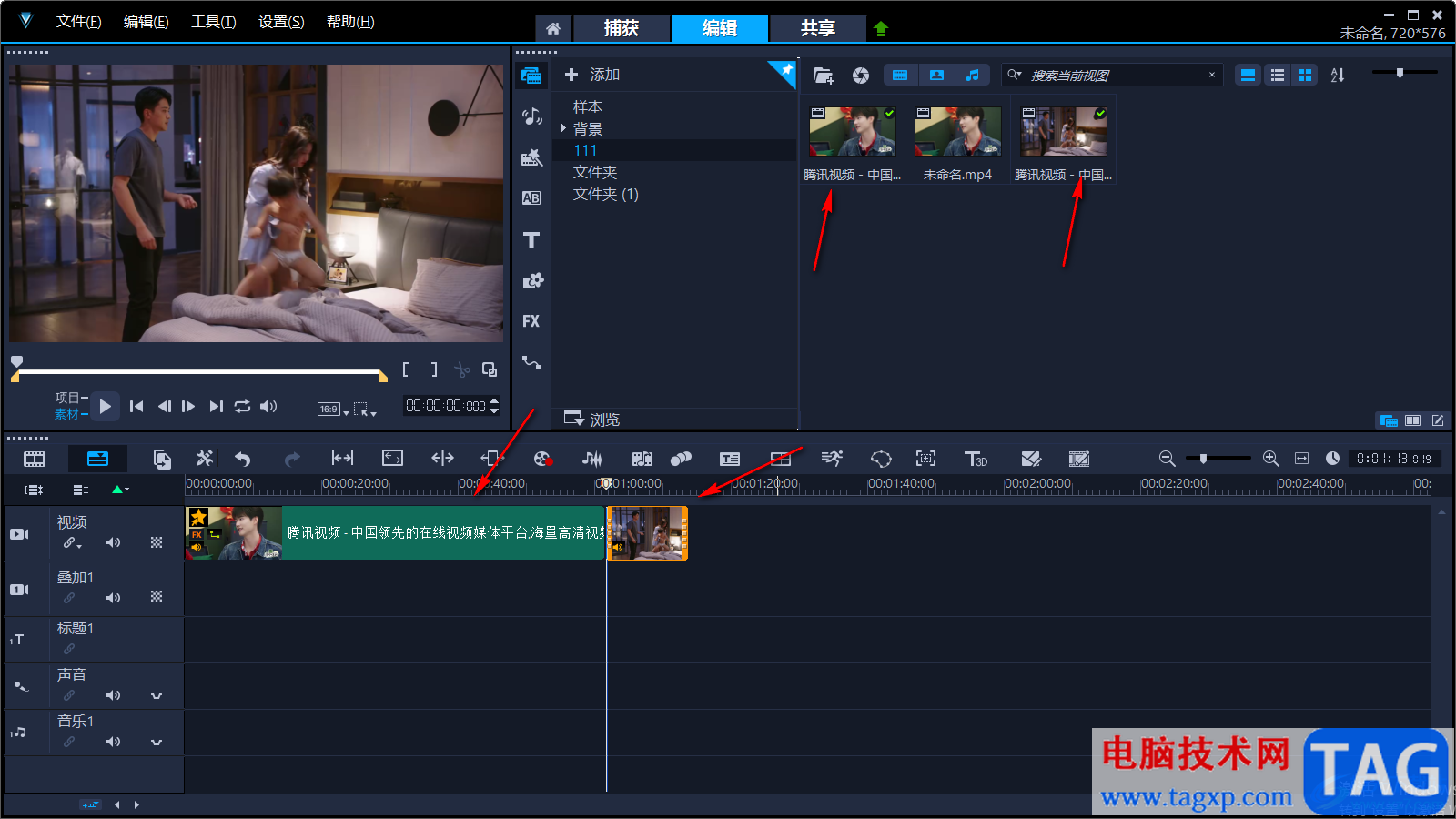The height and width of the screenshot is (819, 1456).
Task: Click the 添加 add folder button
Action: [592, 75]
